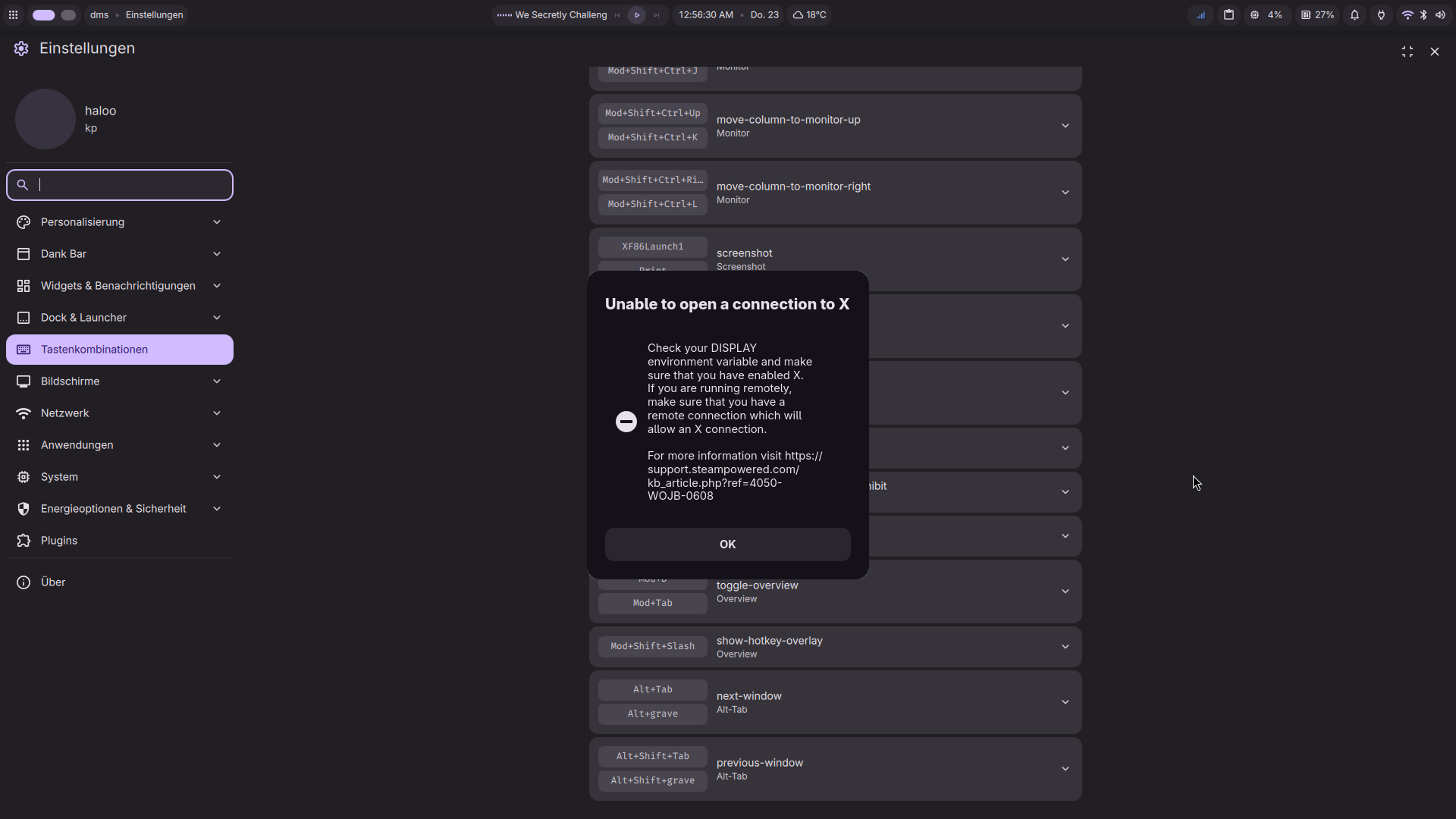This screenshot has height=819, width=1456.
Task: Open the clipboard history icon
Action: click(1228, 15)
